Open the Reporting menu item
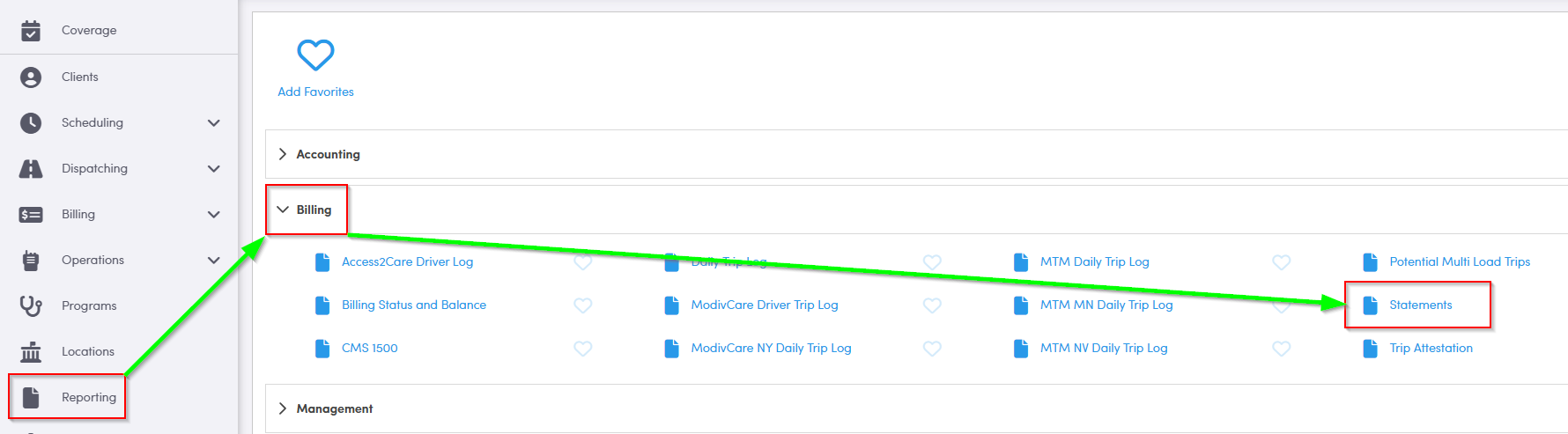Image resolution: width=1568 pixels, height=434 pixels. 88,398
